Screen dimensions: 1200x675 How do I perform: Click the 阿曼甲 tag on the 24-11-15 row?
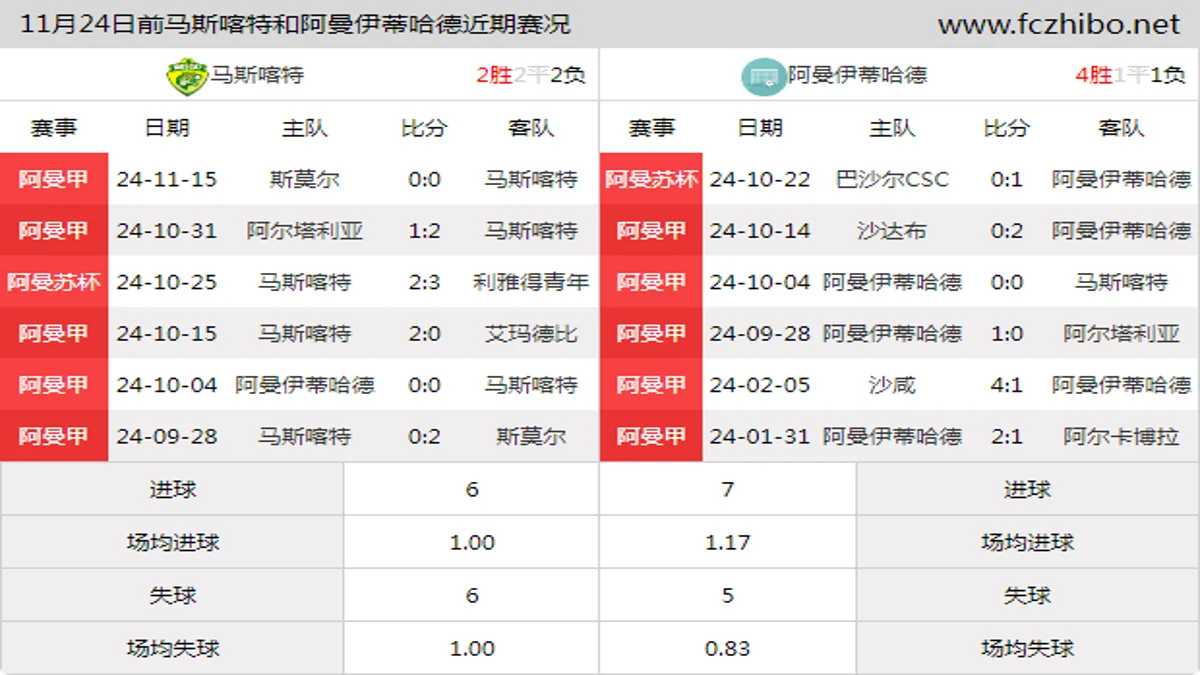[54, 179]
